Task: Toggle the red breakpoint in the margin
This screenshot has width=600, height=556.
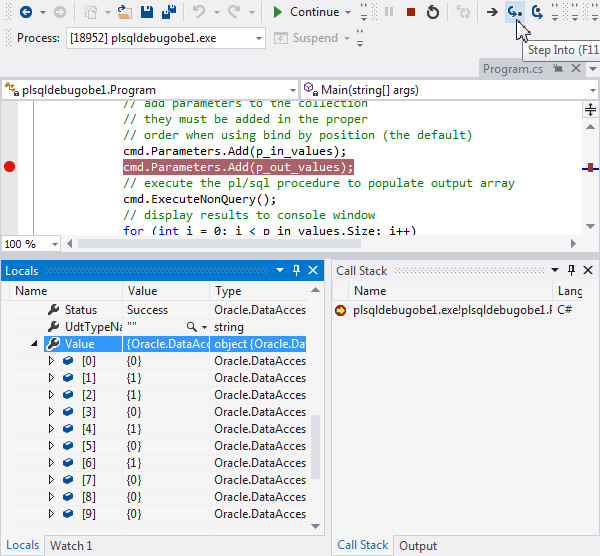Action: pos(10,167)
